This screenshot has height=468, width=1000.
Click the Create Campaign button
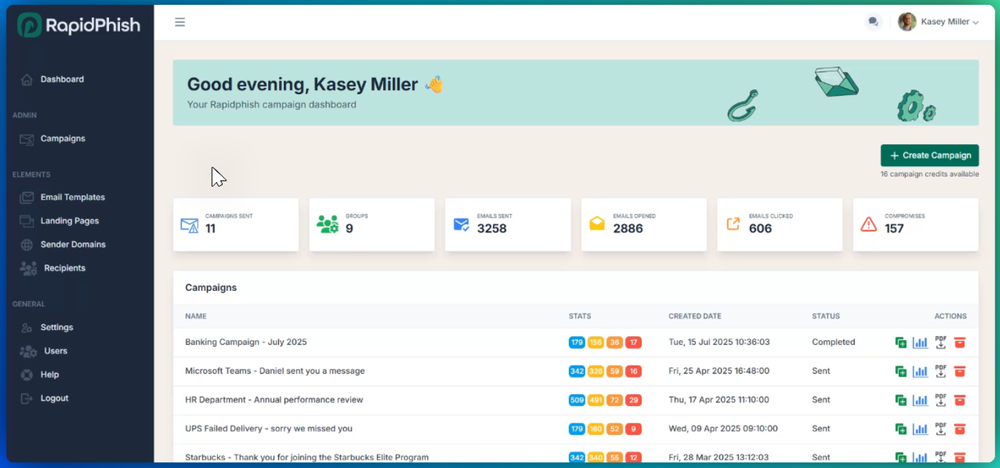click(x=929, y=156)
